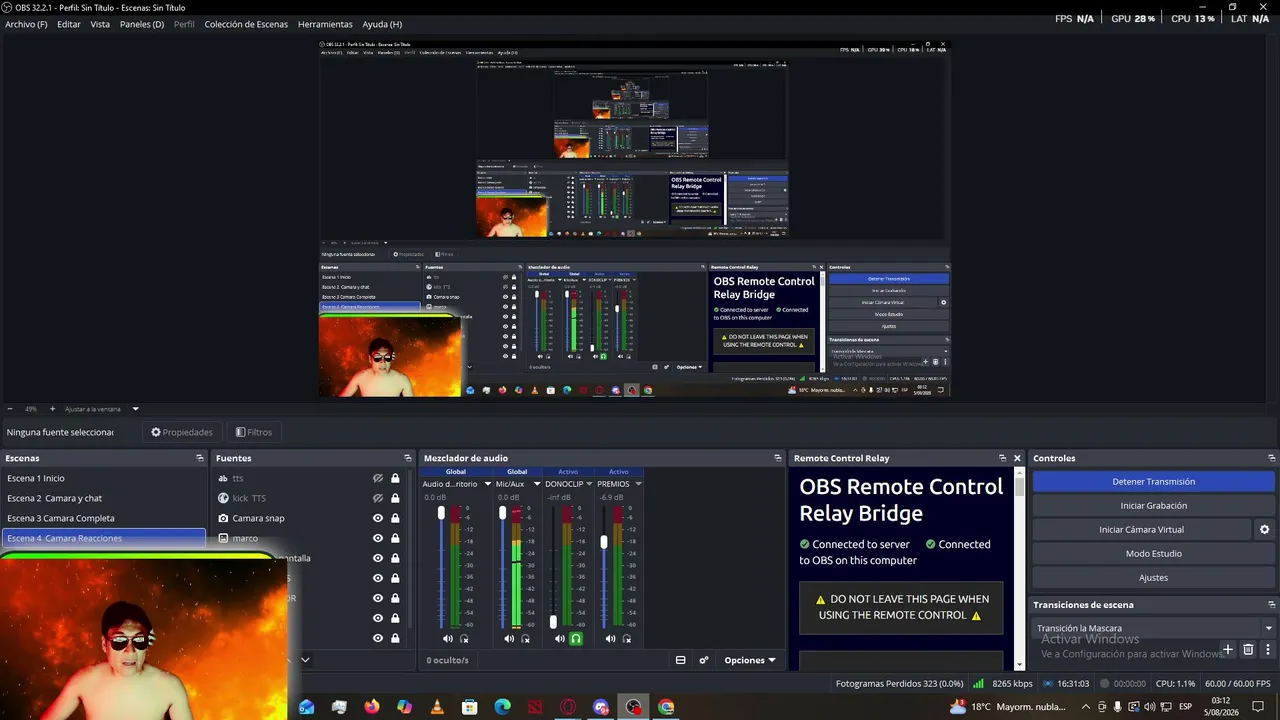Hide the Camara snap source
Viewport: 1280px width, 720px height.
tap(378, 518)
